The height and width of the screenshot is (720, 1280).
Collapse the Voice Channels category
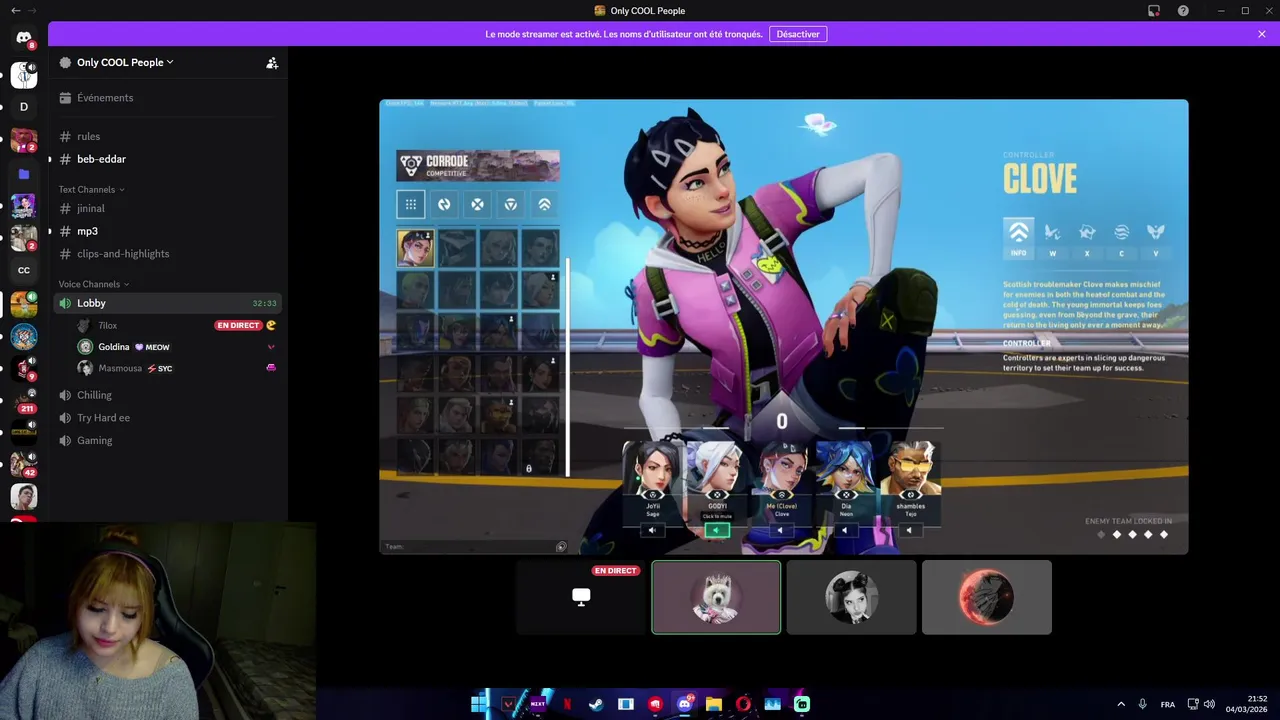tap(94, 284)
